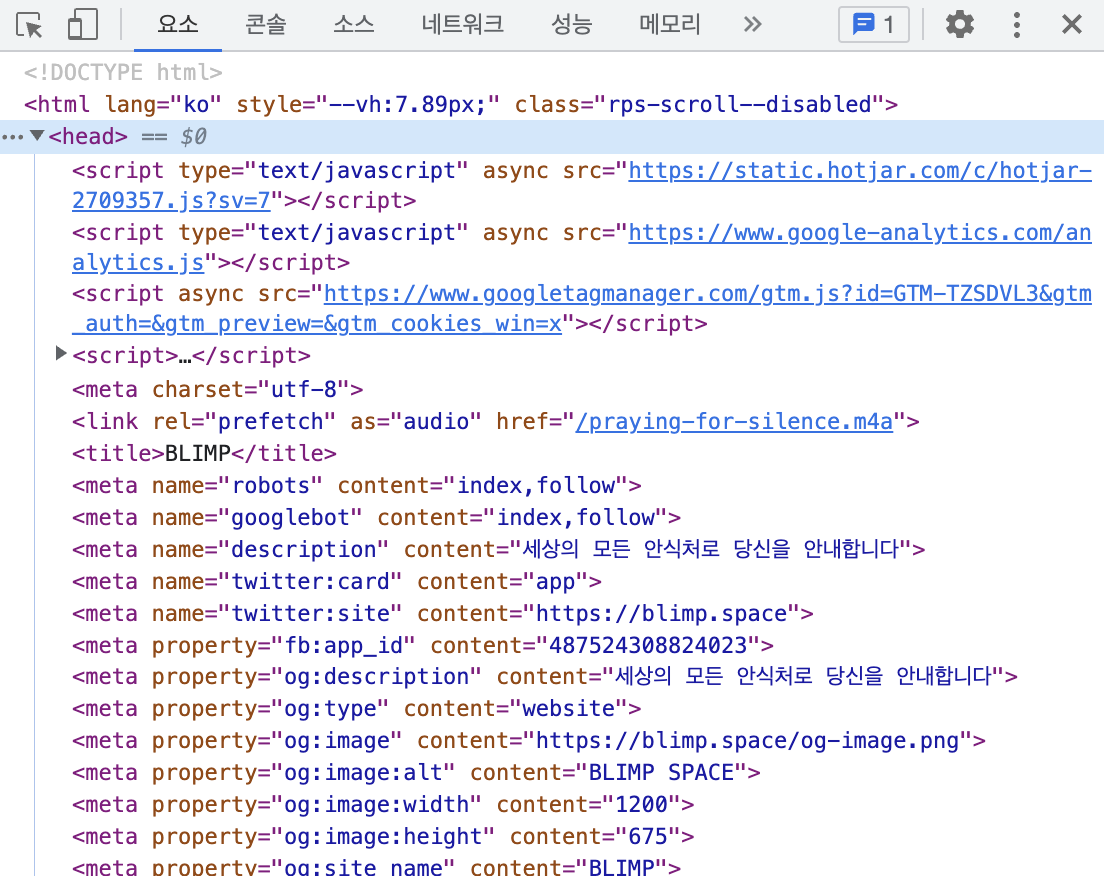Select the meta charset utf-8 node
The image size is (1104, 876).
pyautogui.click(x=218, y=389)
